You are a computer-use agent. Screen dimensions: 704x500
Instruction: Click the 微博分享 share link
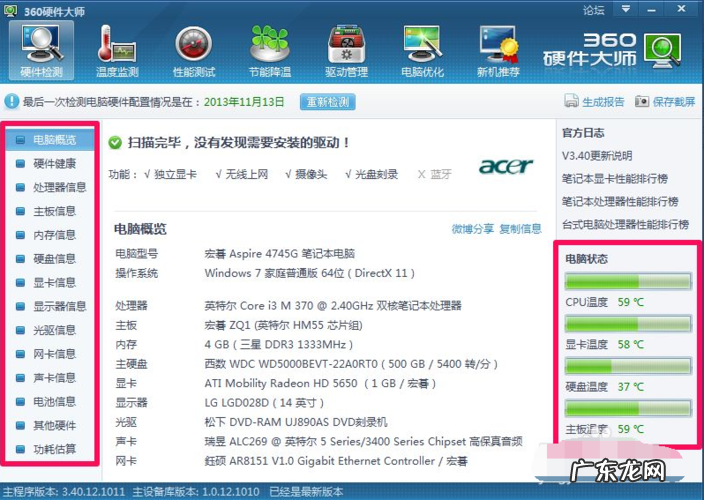tap(472, 229)
